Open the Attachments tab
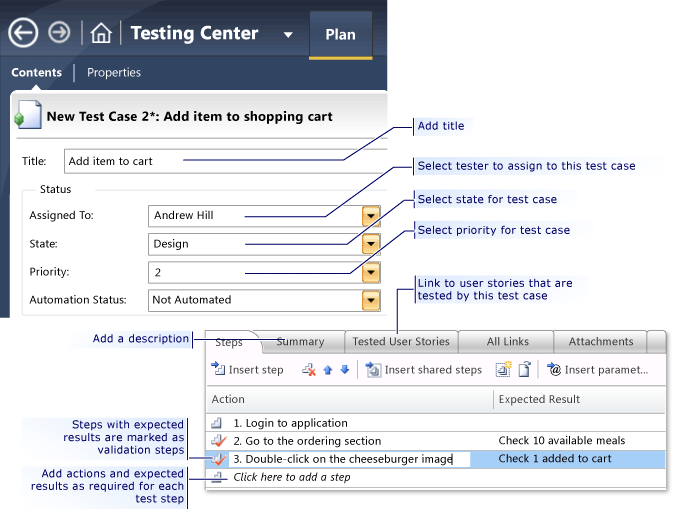 pyautogui.click(x=601, y=342)
